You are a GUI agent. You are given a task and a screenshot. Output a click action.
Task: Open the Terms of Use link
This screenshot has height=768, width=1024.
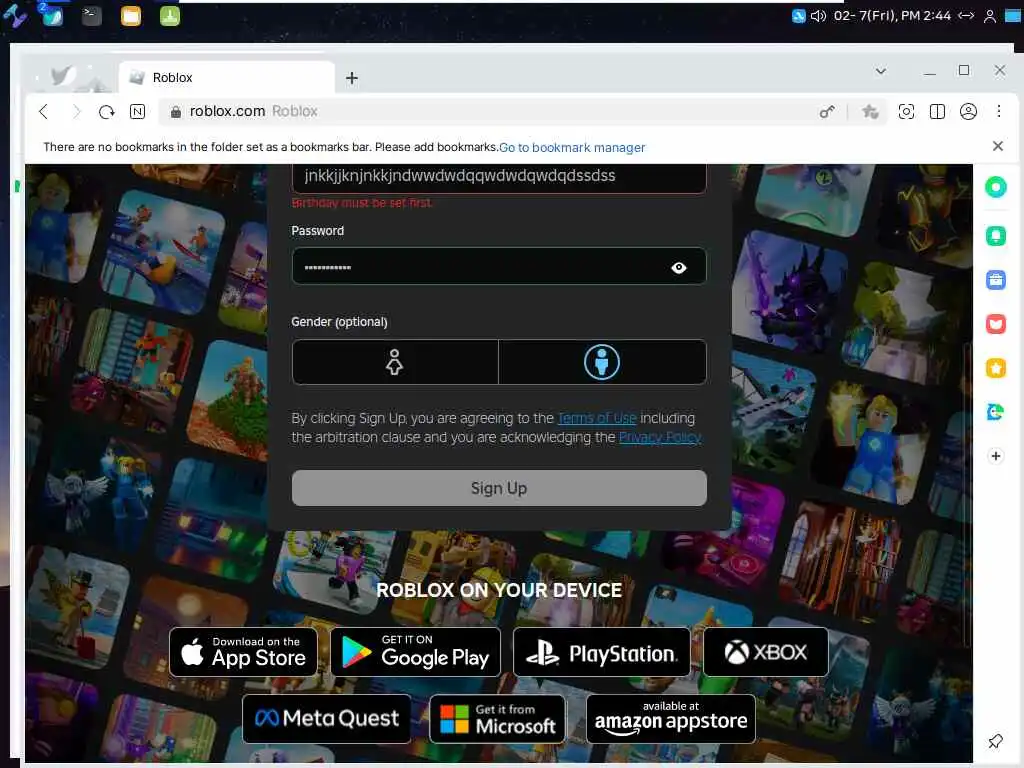(x=596, y=418)
